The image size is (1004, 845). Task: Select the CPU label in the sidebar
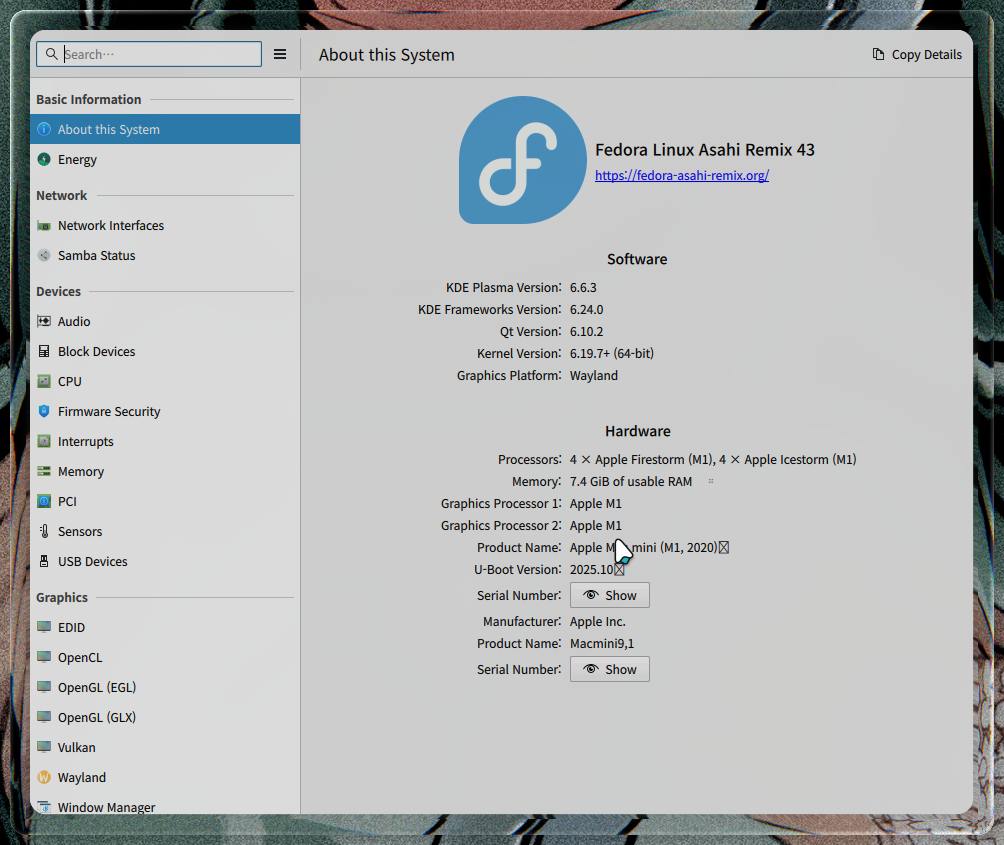pyautogui.click(x=70, y=382)
